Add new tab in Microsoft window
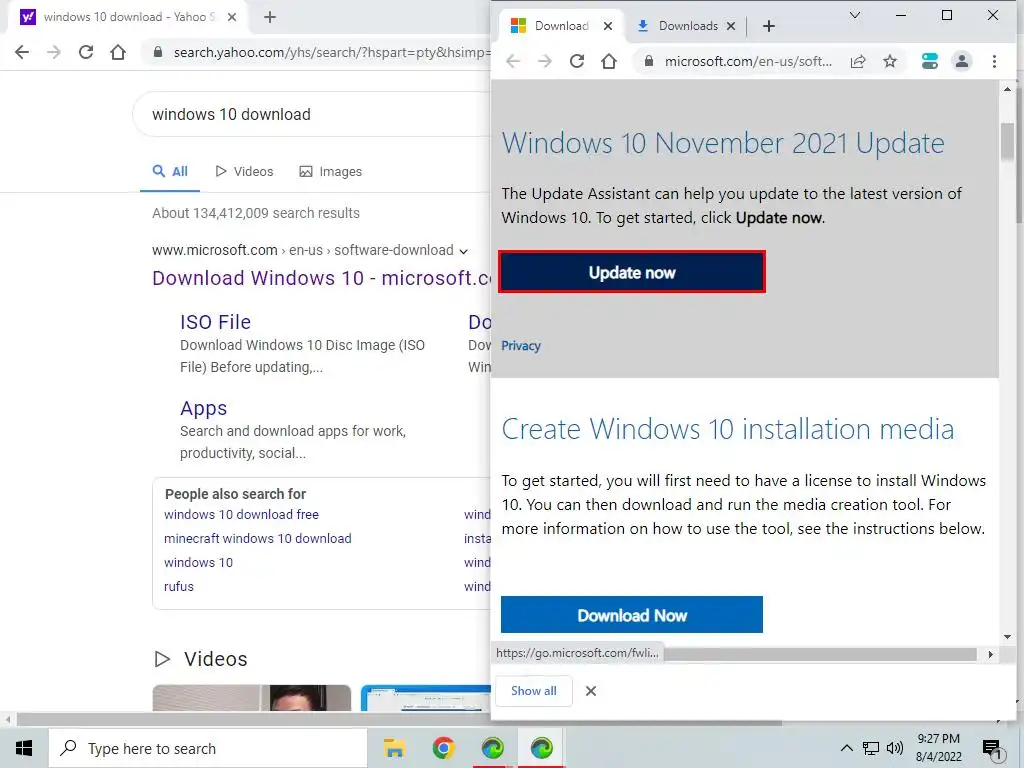Viewport: 1024px width, 768px height. click(769, 26)
